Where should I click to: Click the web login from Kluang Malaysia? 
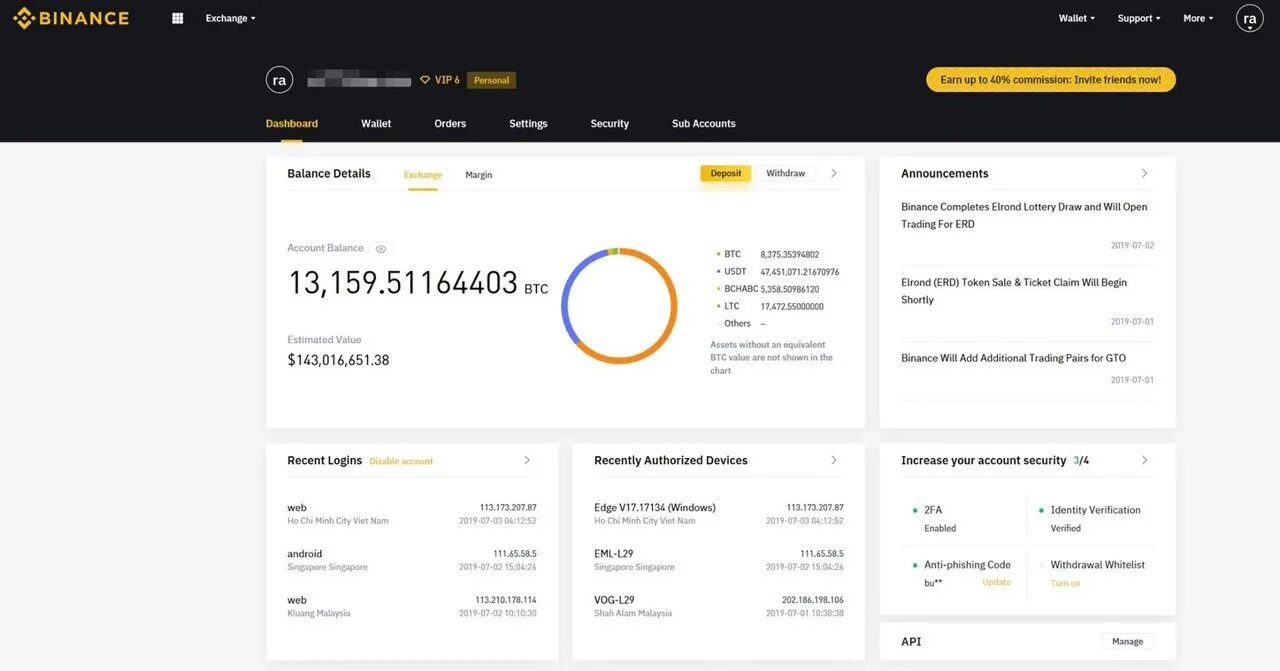point(412,606)
